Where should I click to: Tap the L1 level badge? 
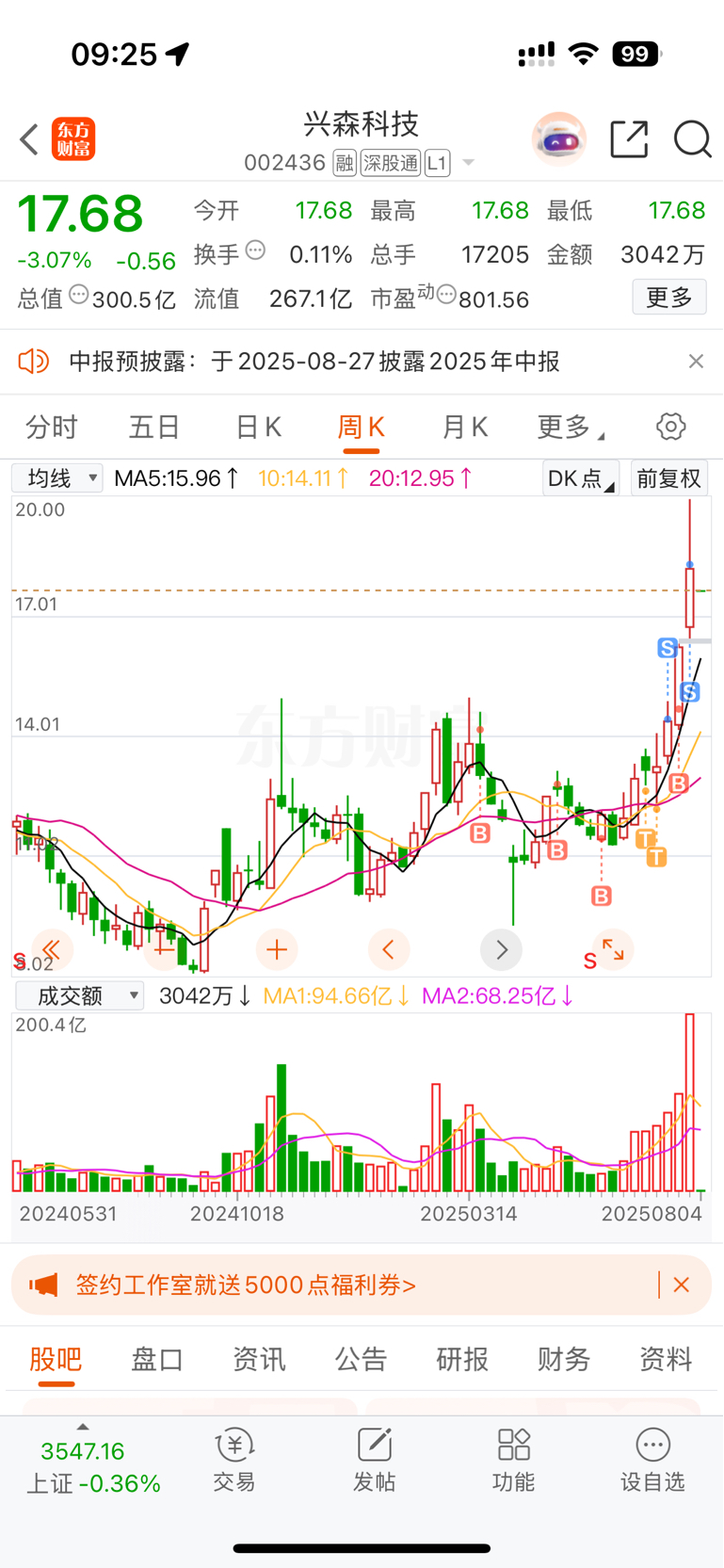[437, 163]
